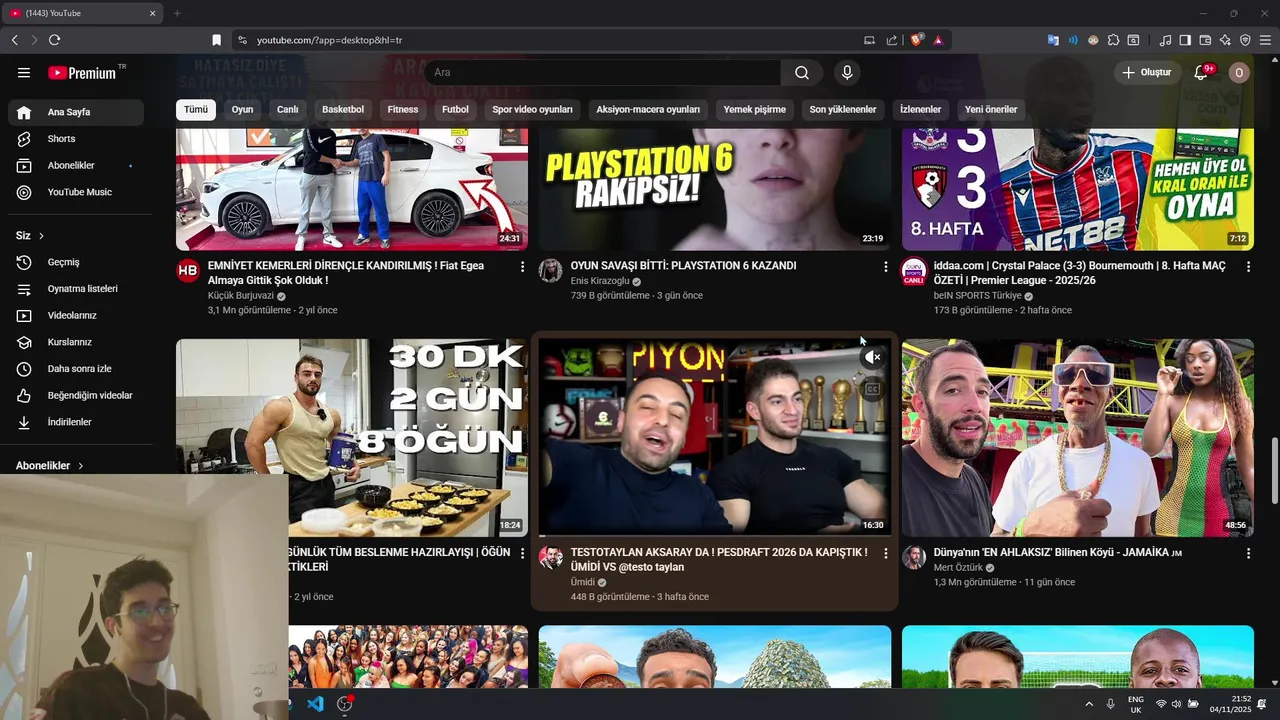Open the Enis Kirazoglu channel link

click(x=600, y=282)
